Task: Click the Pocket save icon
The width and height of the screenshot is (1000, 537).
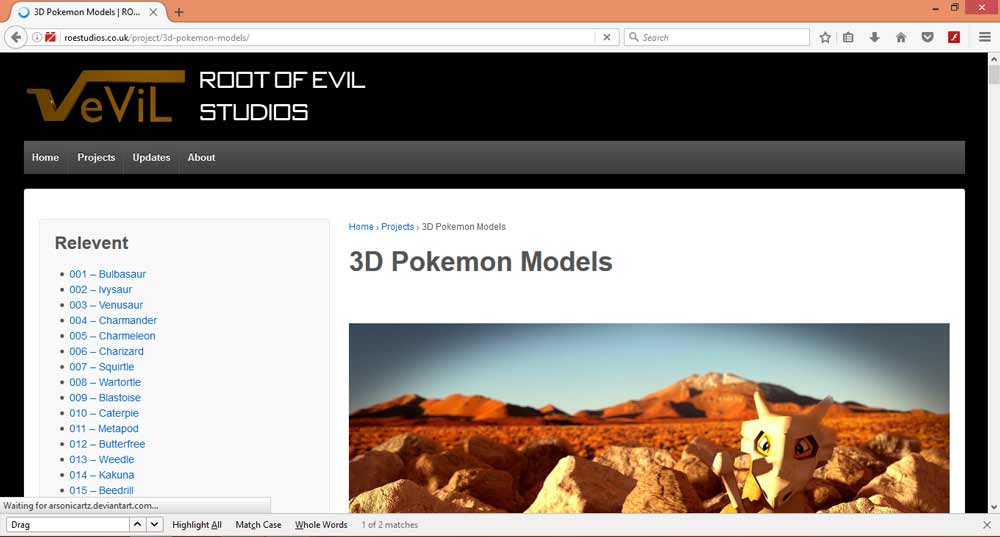Action: pyautogui.click(x=927, y=37)
